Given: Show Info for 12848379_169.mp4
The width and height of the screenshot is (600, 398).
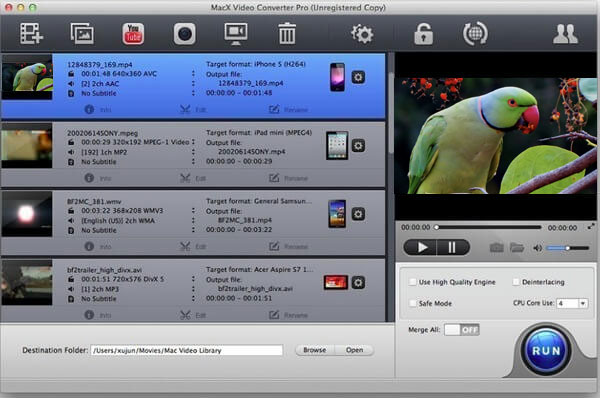Looking at the screenshot, I should [x=98, y=109].
